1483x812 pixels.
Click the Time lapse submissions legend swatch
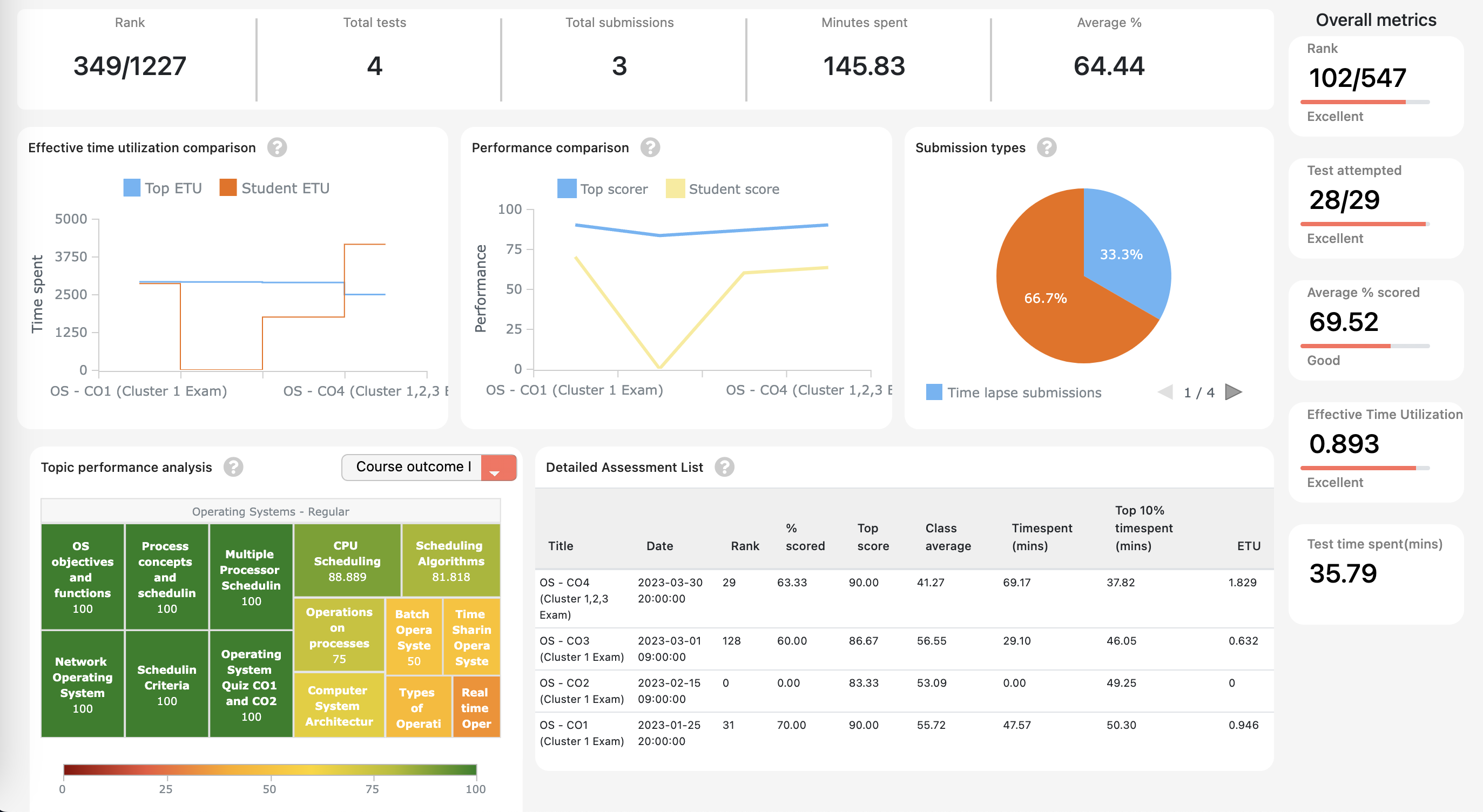pyautogui.click(x=934, y=392)
